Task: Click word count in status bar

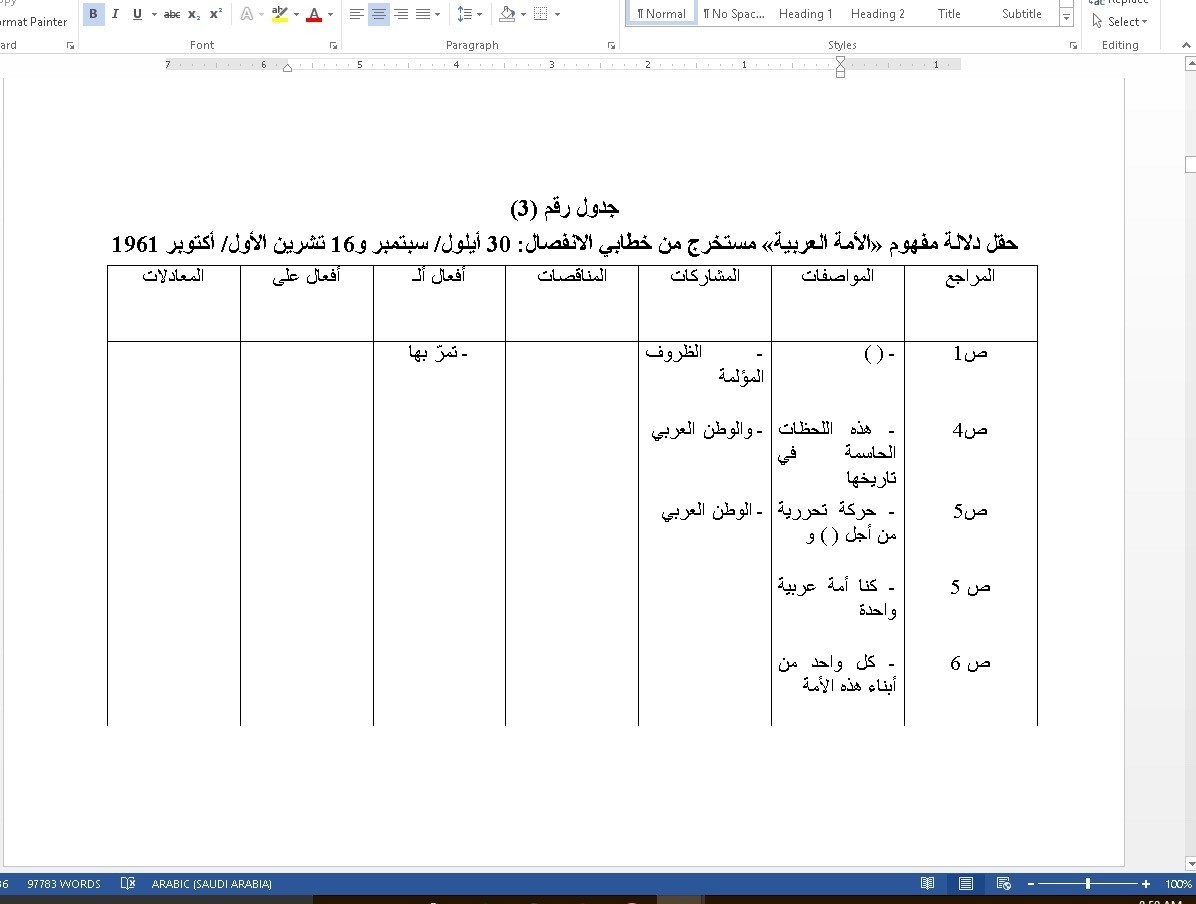Action: tap(64, 884)
